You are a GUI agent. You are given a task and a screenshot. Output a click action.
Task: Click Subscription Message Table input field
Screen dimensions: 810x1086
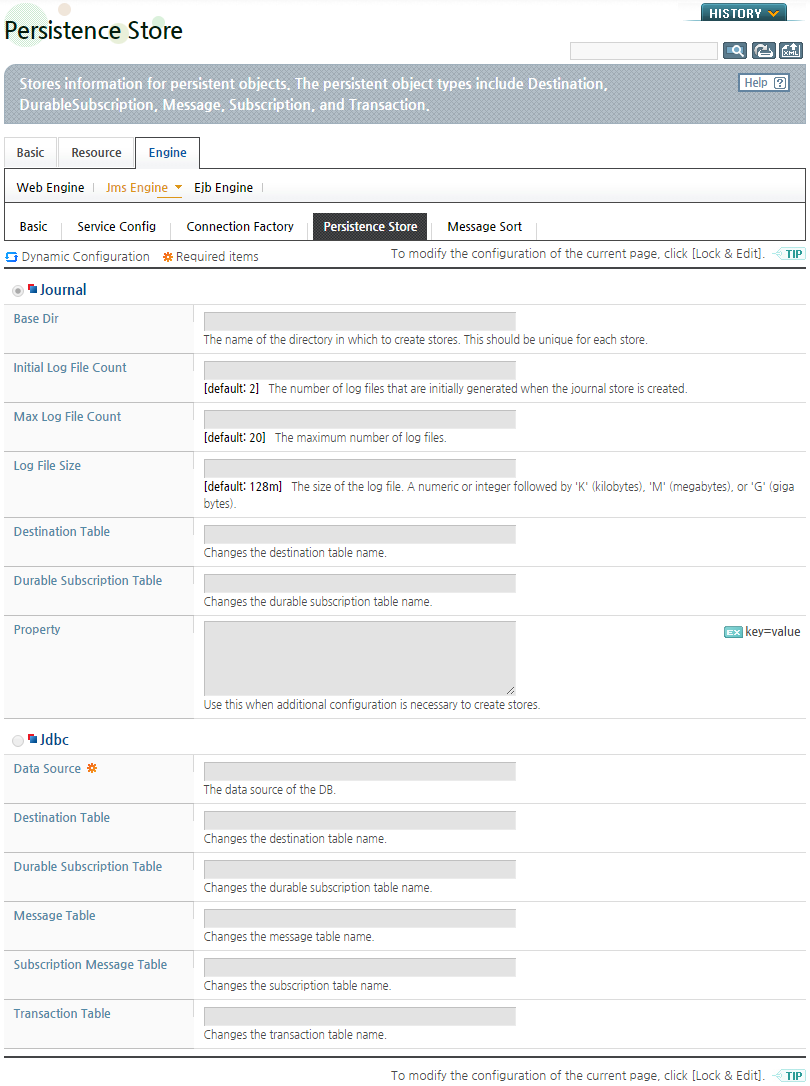point(360,968)
